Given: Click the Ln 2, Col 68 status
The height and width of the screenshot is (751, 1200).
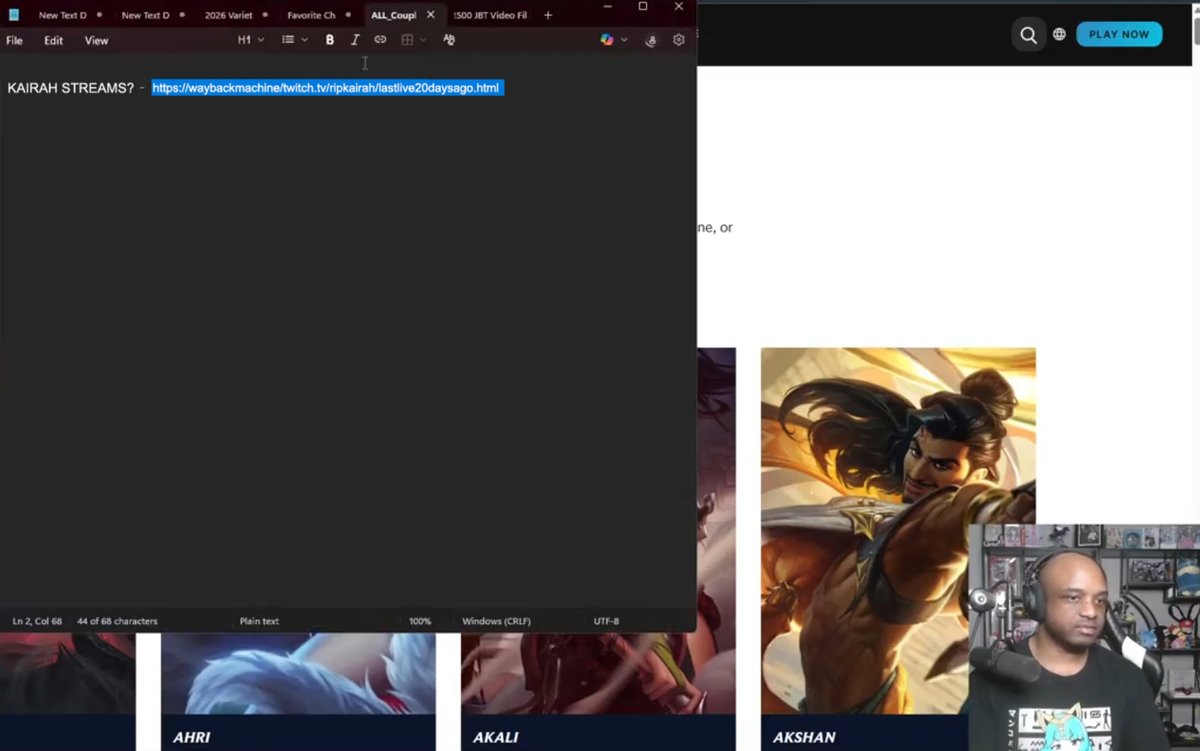Looking at the screenshot, I should [x=37, y=621].
